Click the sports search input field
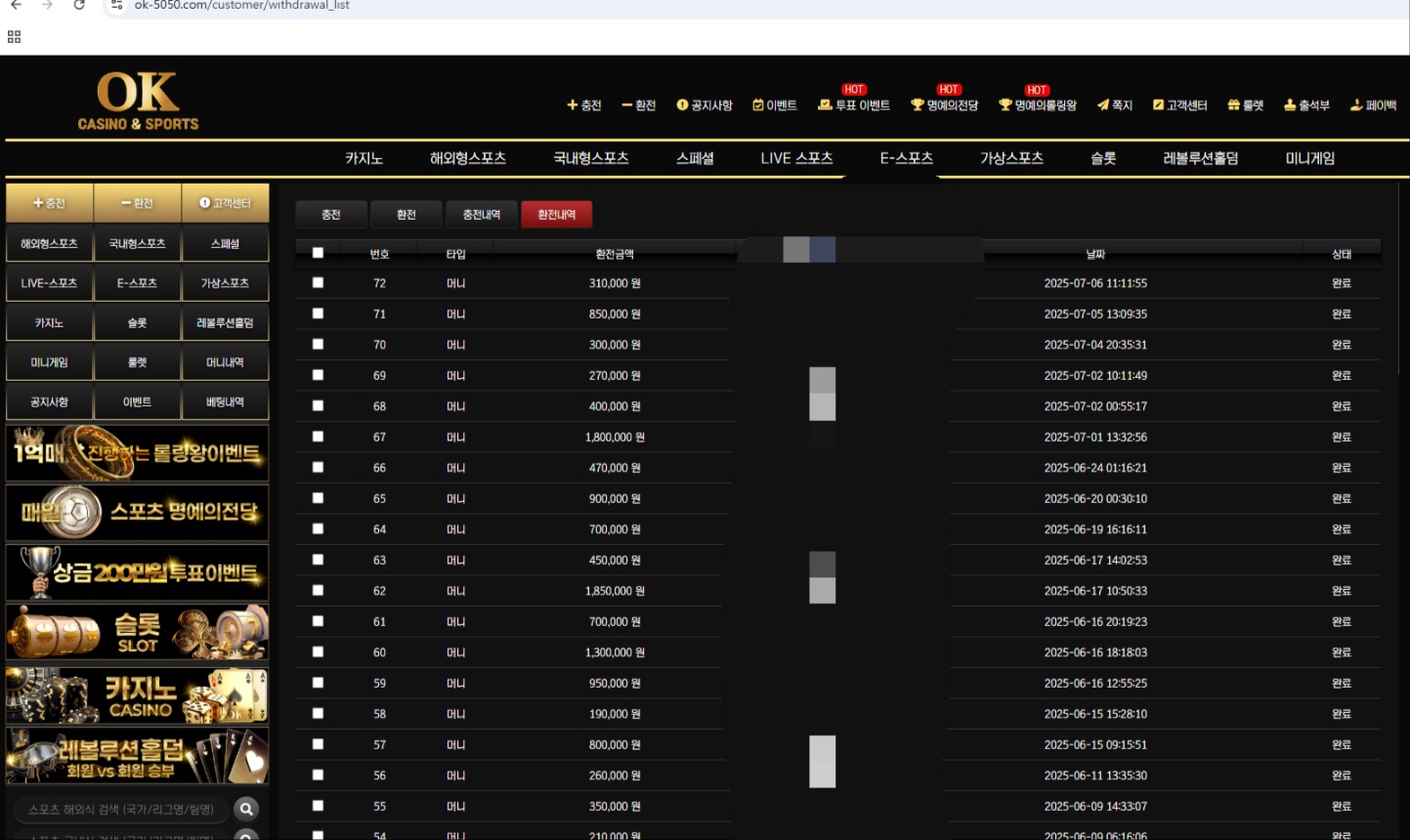Screen dimensions: 1410x840 pos(121,809)
